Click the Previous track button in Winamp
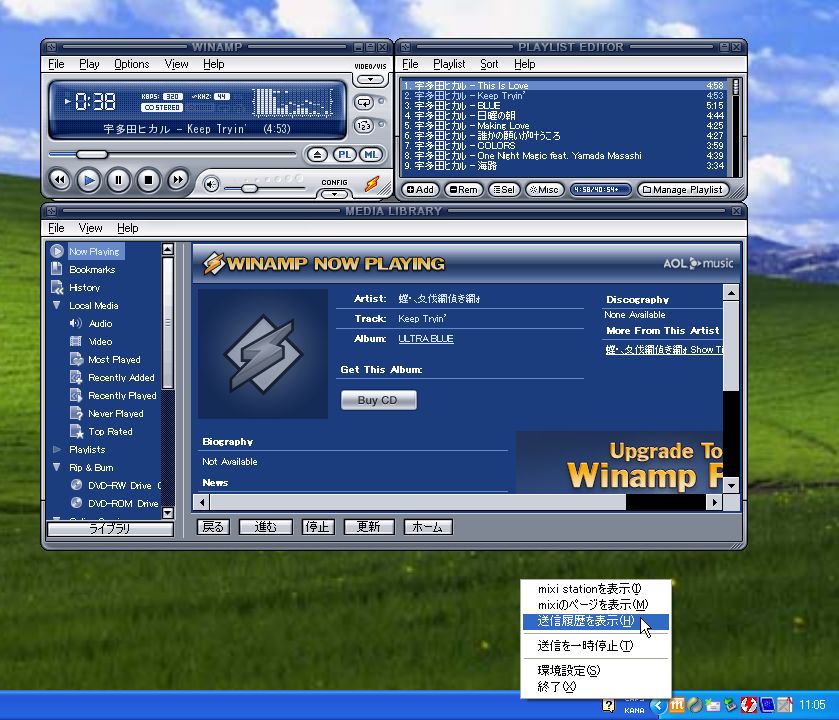Screen dimensions: 839x720 pyautogui.click(x=59, y=180)
